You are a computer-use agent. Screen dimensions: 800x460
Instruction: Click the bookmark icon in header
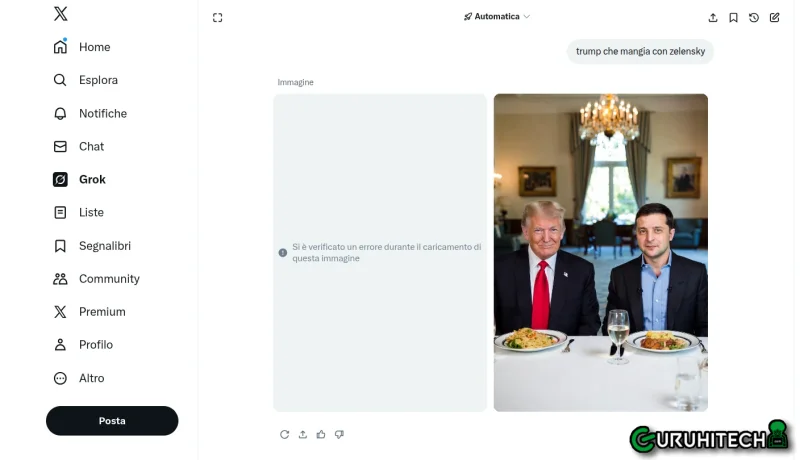733,17
